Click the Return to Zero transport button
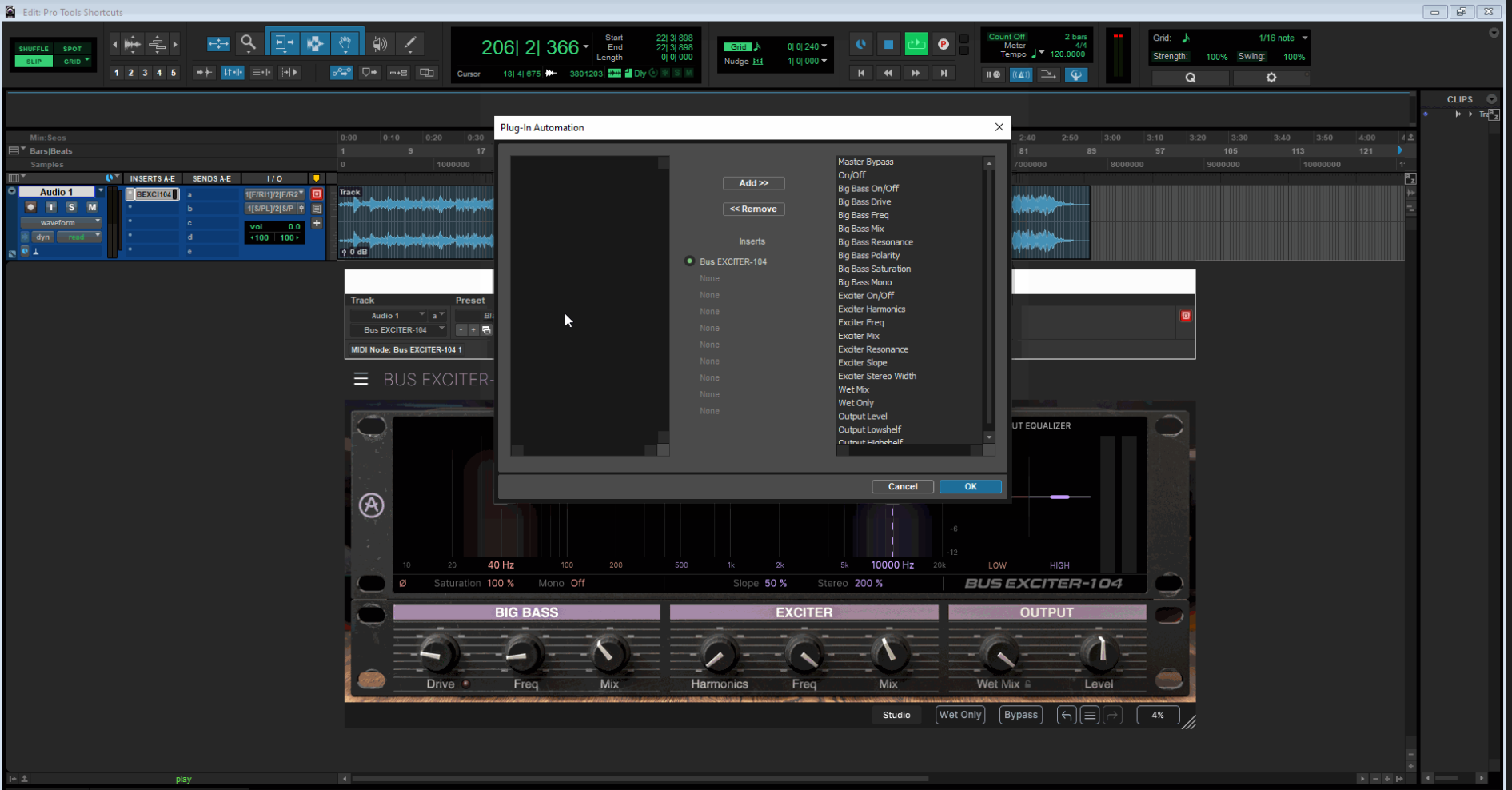This screenshot has height=790, width=1512. click(x=861, y=73)
